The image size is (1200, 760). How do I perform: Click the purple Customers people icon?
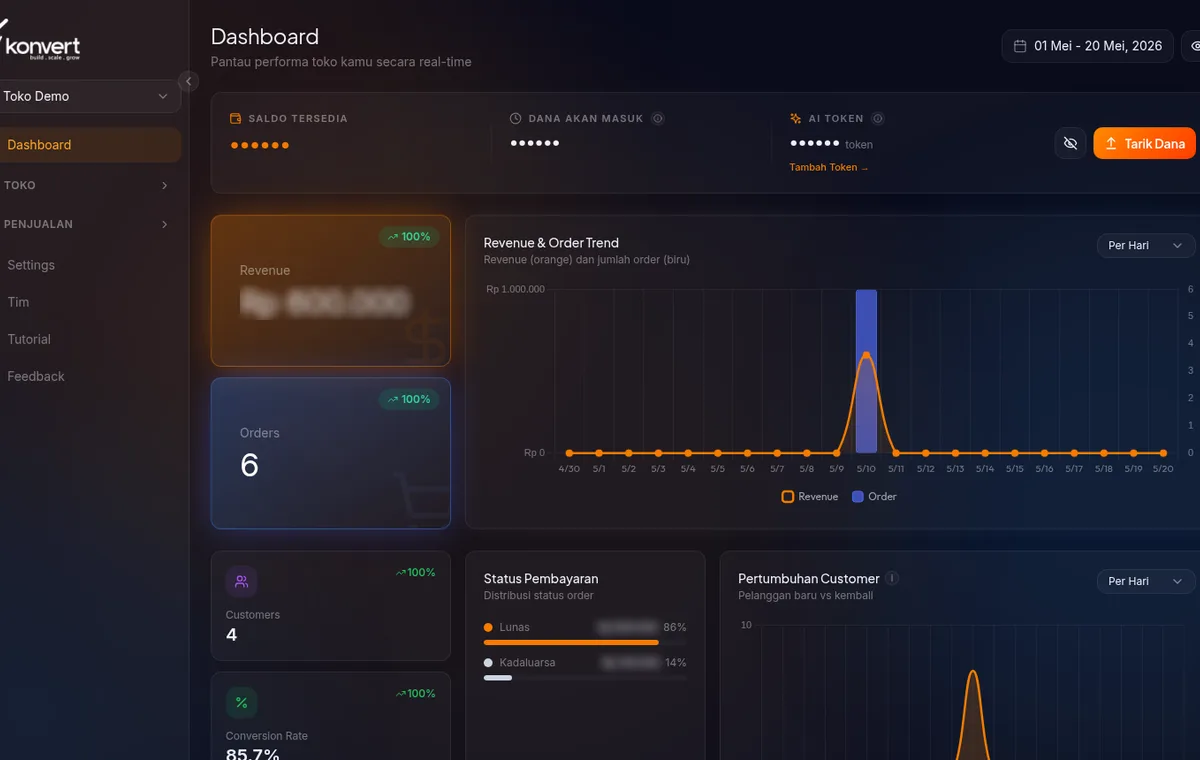coord(241,582)
